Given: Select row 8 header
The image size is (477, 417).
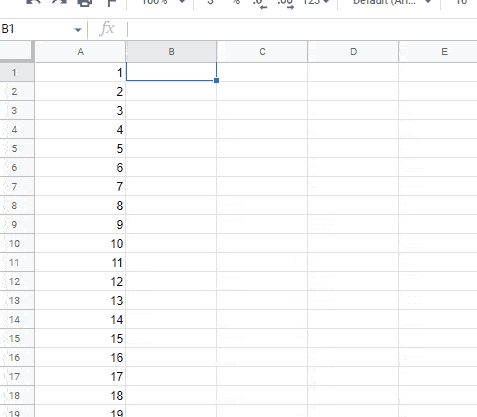Looking at the screenshot, I should tap(17, 205).
